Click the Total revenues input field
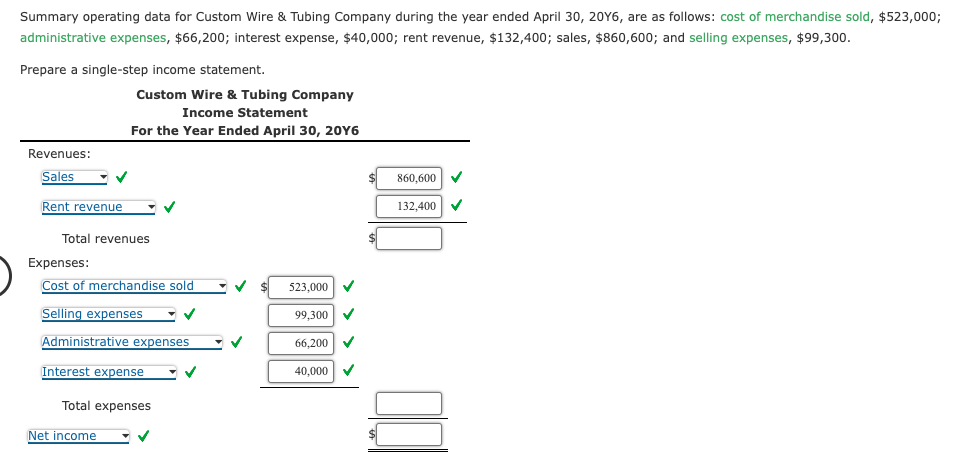Screen dimensions: 958x461 click(x=409, y=239)
